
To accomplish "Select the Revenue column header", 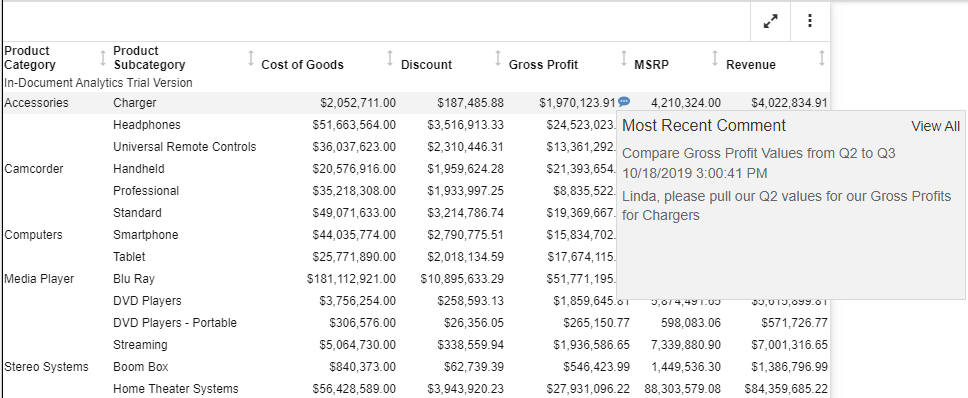I will point(751,65).
